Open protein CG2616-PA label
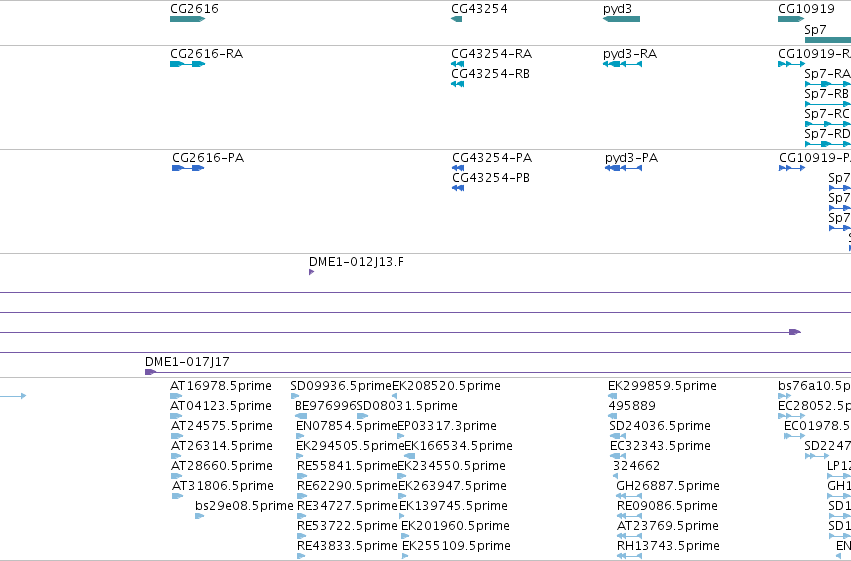 [x=208, y=158]
